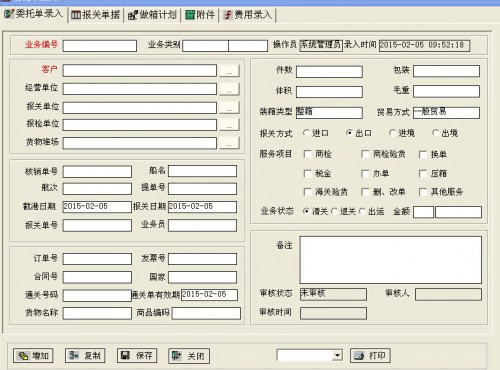500x370 pixels.
Task: Click the 订单号 input field
Action: point(97,259)
